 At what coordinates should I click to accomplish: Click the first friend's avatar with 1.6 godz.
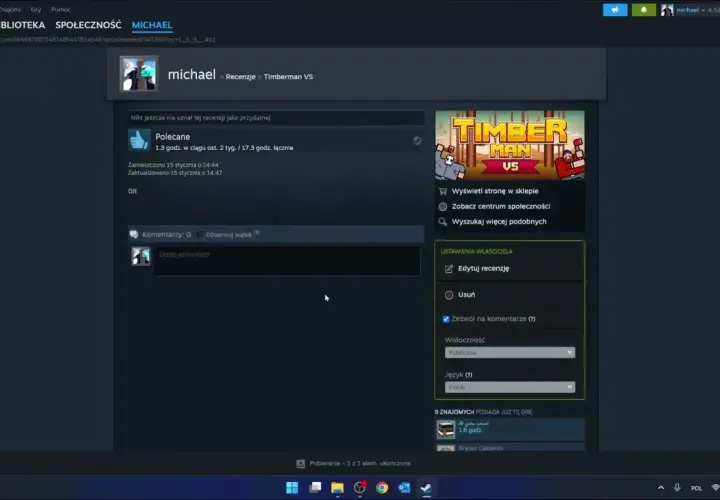446,430
